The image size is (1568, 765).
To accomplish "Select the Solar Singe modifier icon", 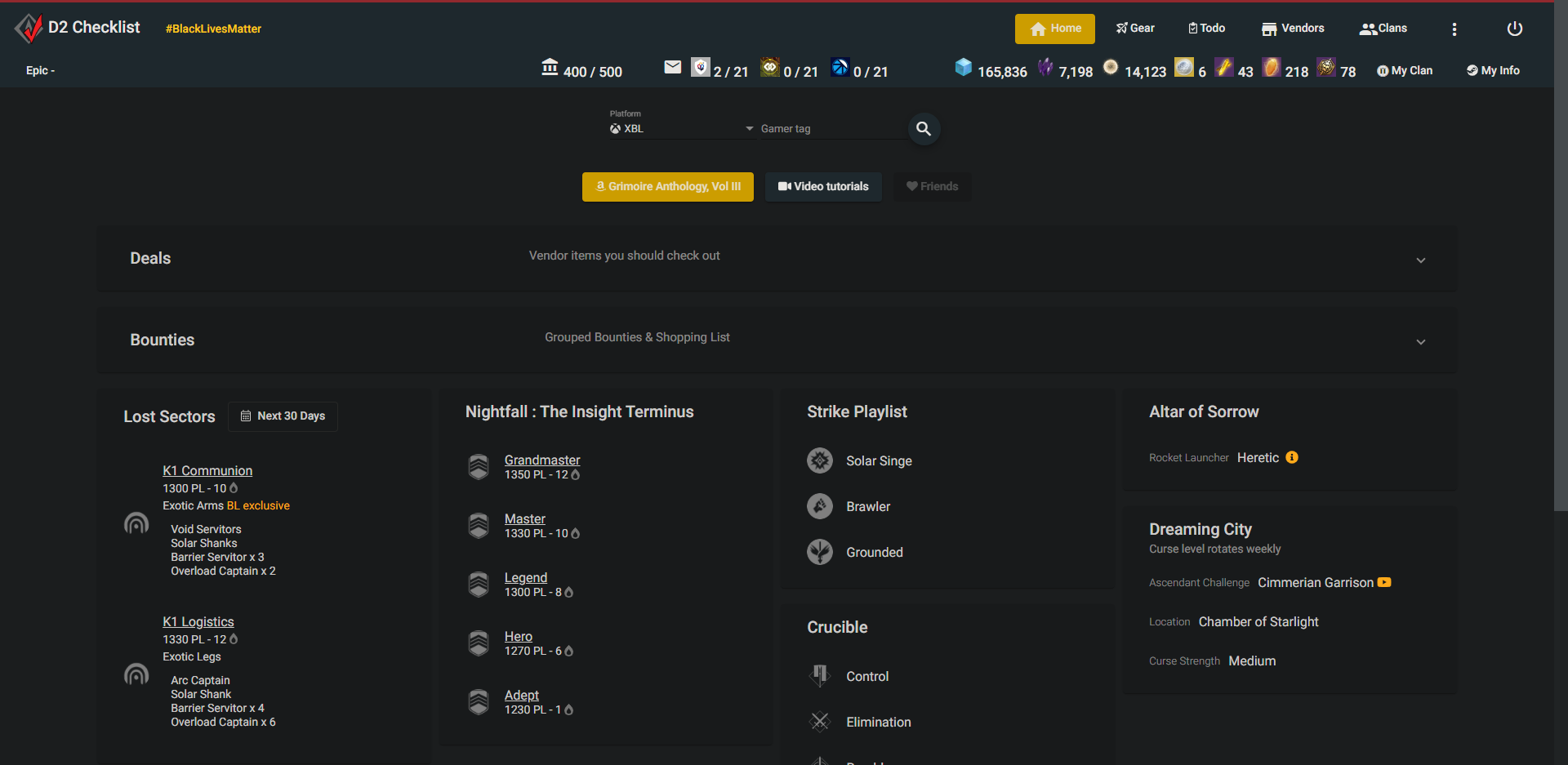I will tap(820, 460).
